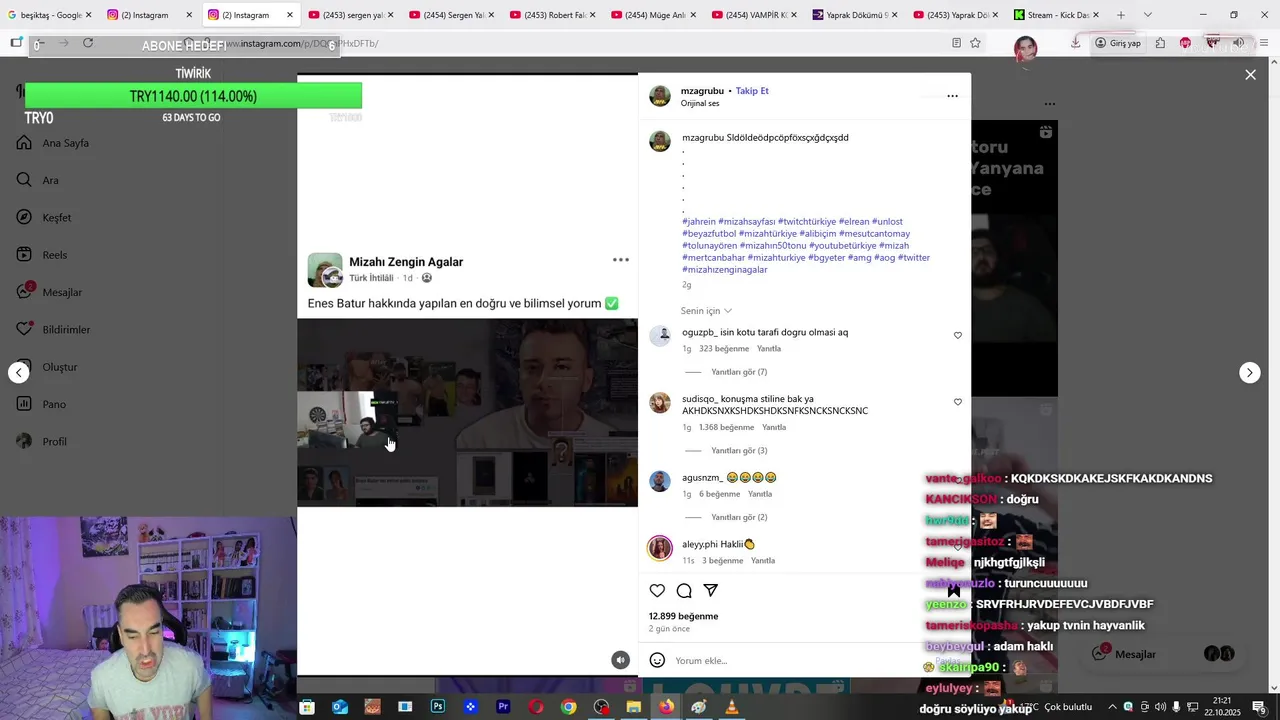1280x720 pixels.
Task: Open Chrome from the taskbar
Action: [x=568, y=707]
